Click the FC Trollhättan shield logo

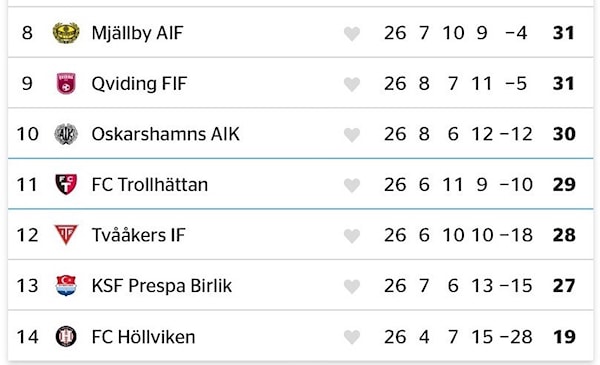tap(66, 184)
